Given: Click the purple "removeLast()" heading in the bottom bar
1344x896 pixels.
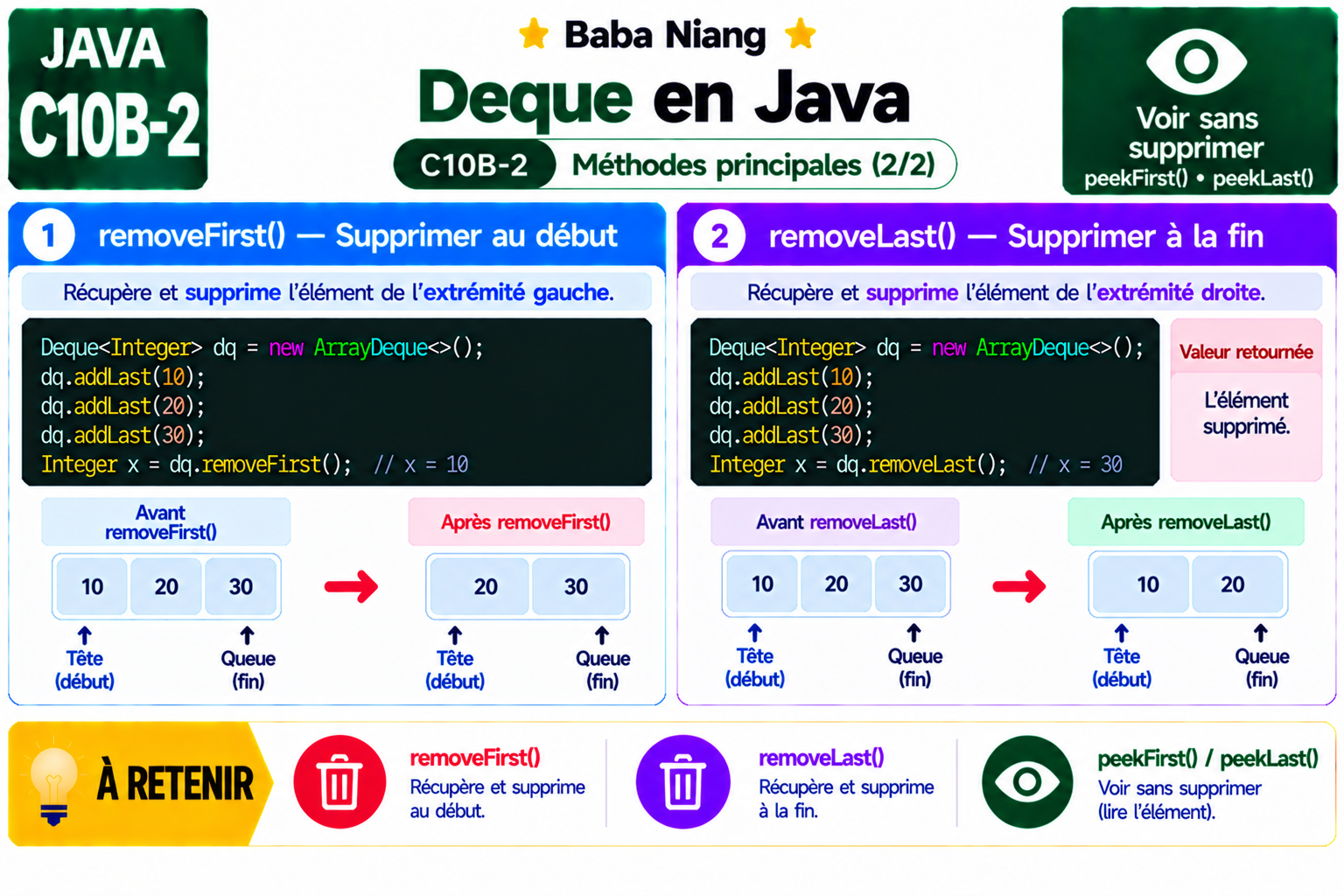Looking at the screenshot, I should tap(821, 758).
